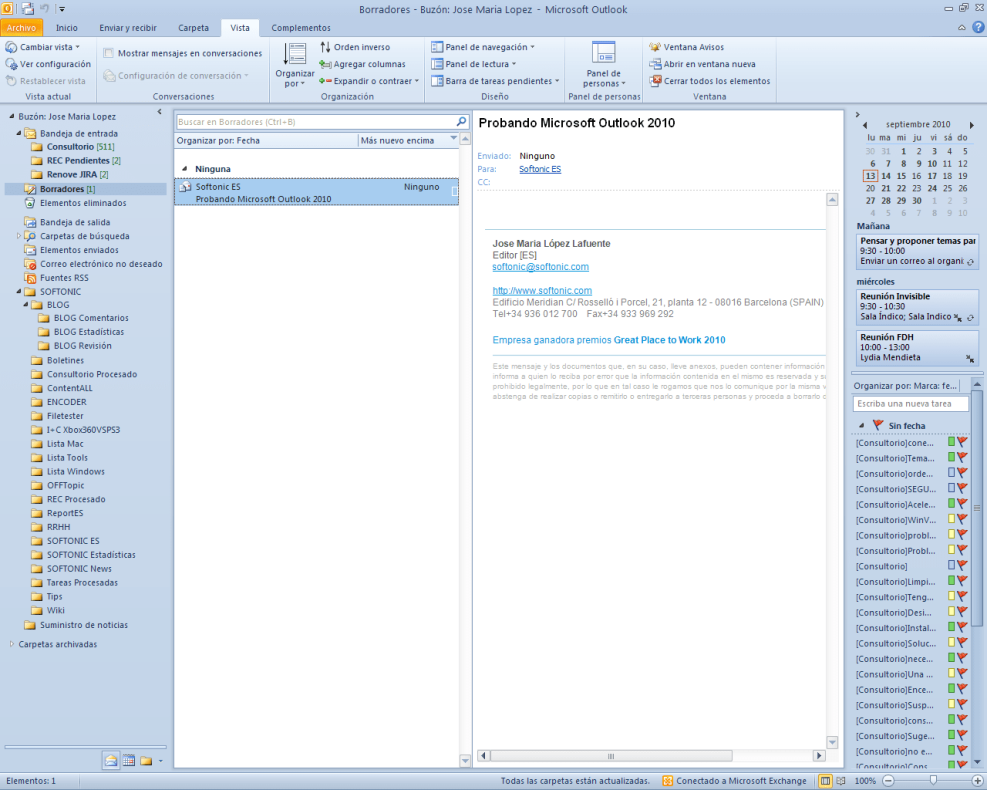
Task: Click Ventana Avisos bell icon
Action: (655, 47)
